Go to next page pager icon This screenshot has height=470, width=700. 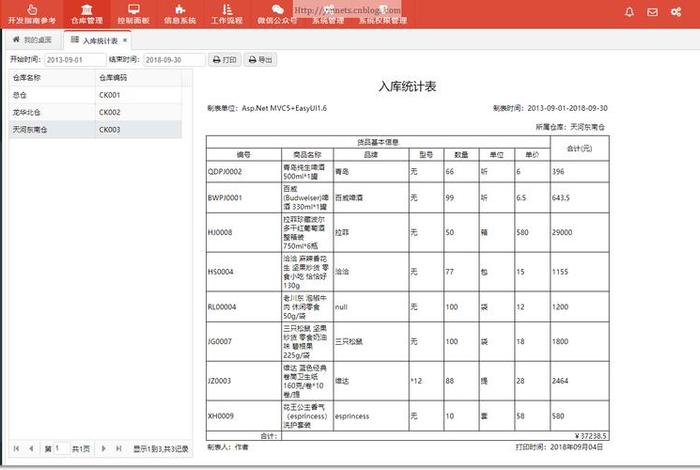coord(104,449)
